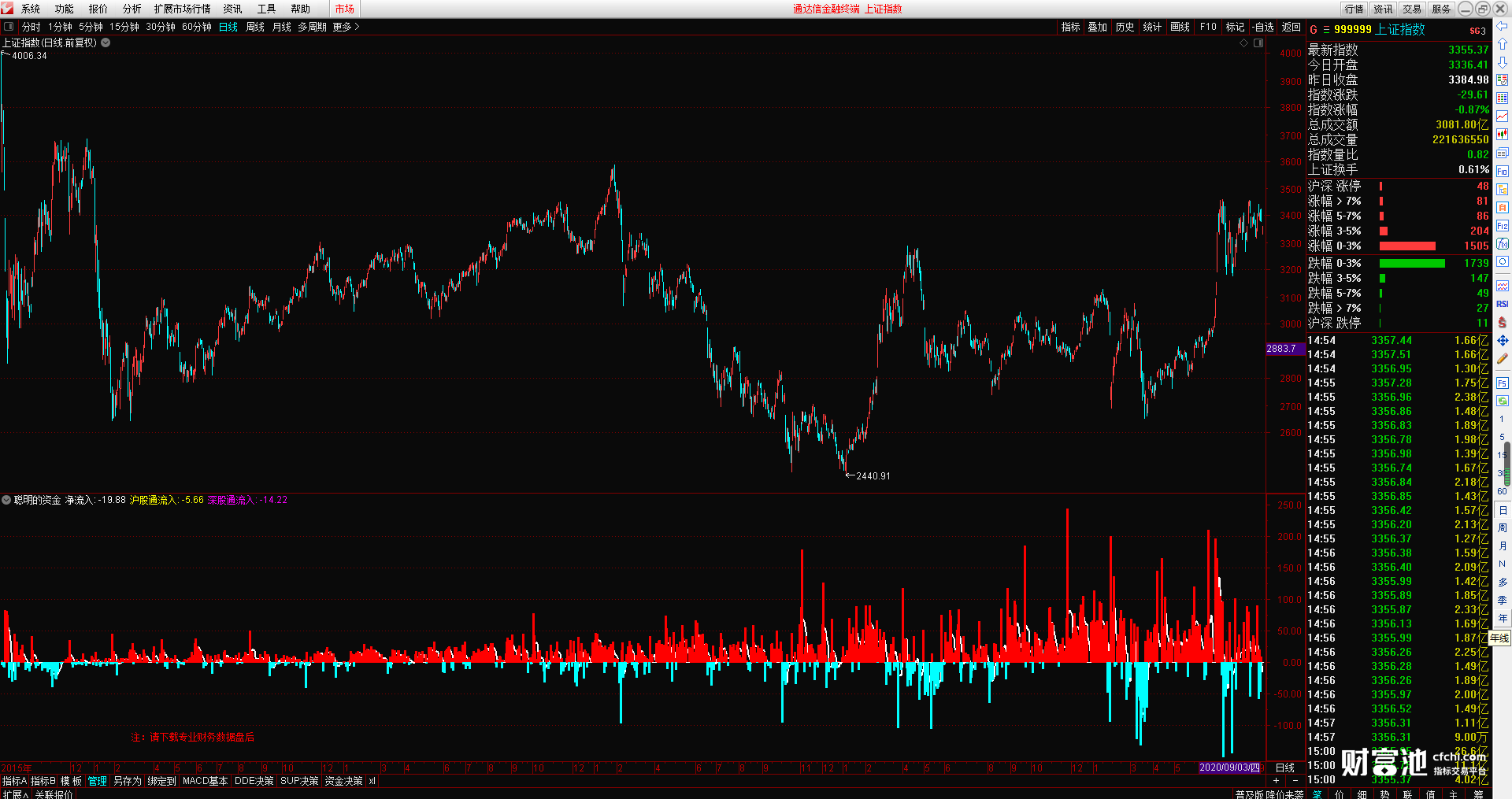Open dropdown beside 聪明的资金 indicator title
1512x799 pixels.
pyautogui.click(x=6, y=500)
